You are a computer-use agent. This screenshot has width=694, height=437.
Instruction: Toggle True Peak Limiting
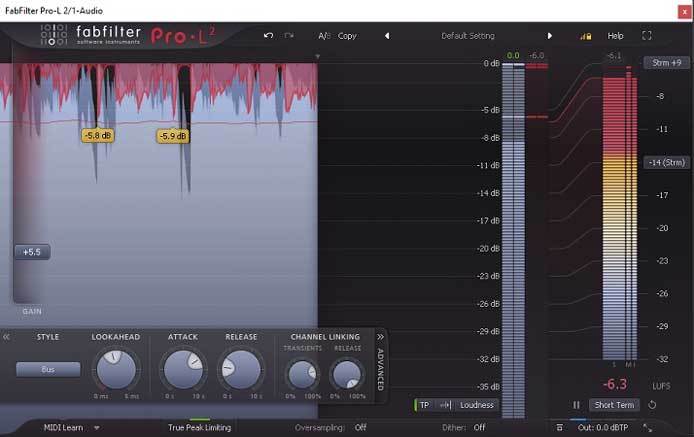[199, 427]
